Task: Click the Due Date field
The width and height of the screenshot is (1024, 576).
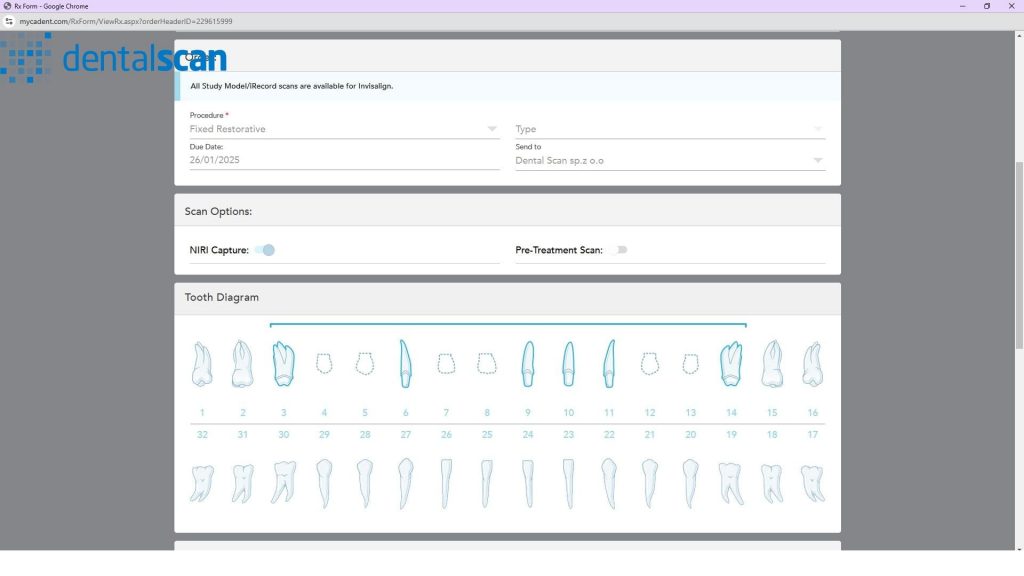Action: point(344,160)
